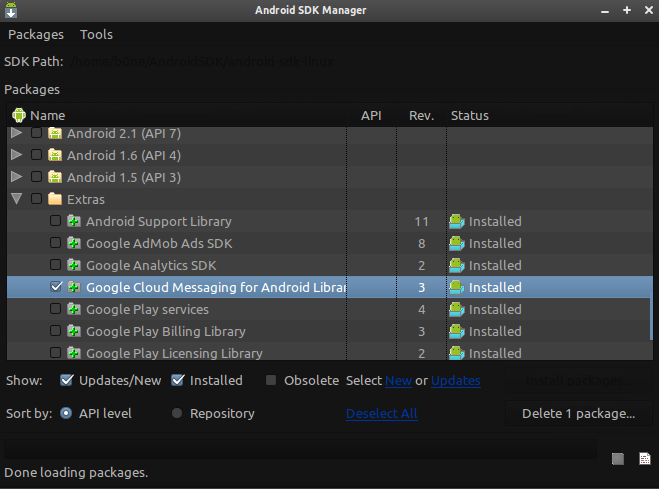Click installed status icon for Google Play Billing Library

click(x=457, y=331)
